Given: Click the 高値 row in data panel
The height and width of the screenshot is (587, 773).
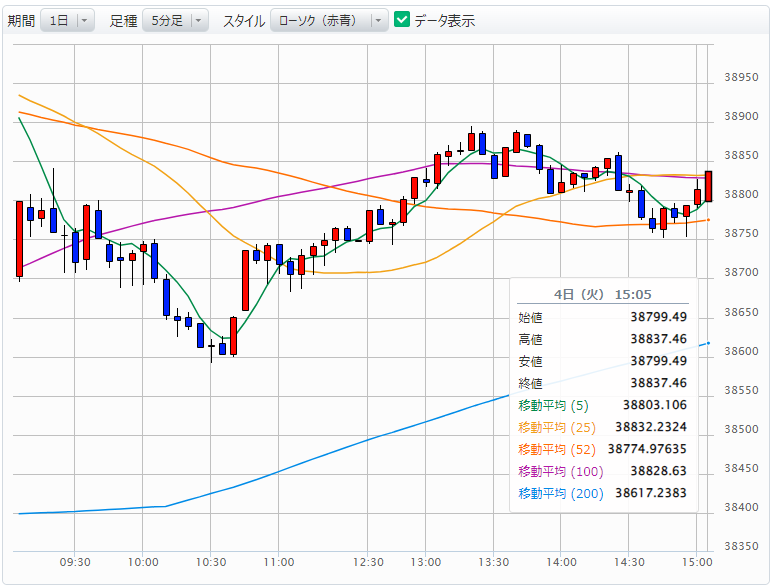Looking at the screenshot, I should 602,339.
